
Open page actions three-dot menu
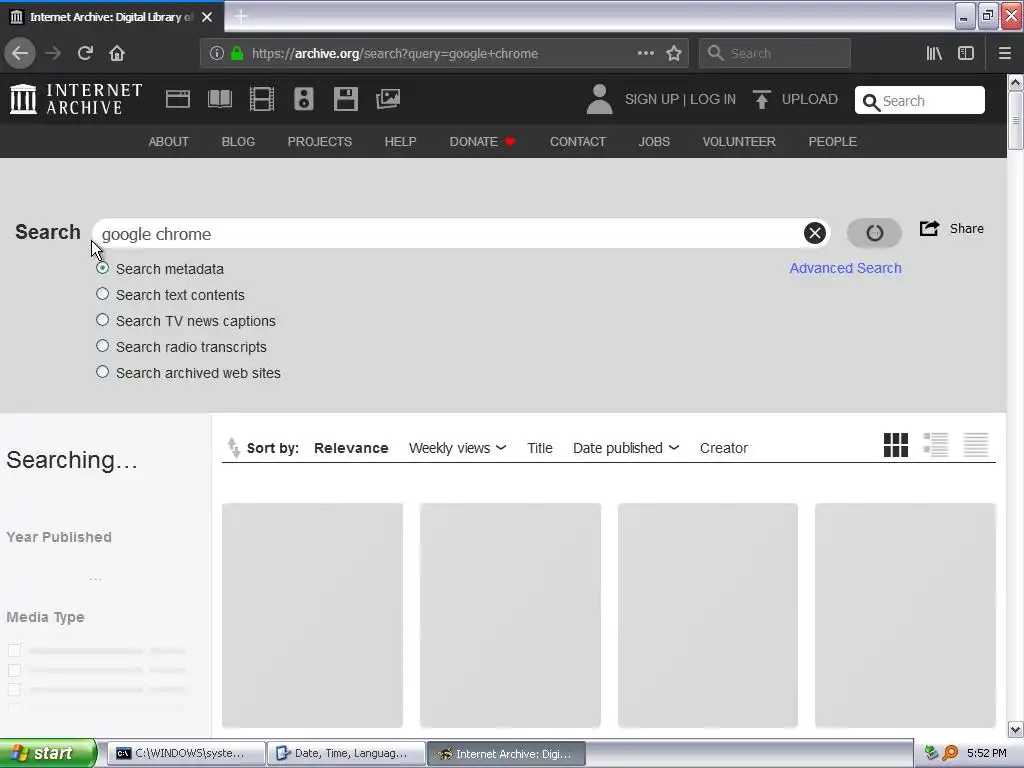(x=645, y=54)
